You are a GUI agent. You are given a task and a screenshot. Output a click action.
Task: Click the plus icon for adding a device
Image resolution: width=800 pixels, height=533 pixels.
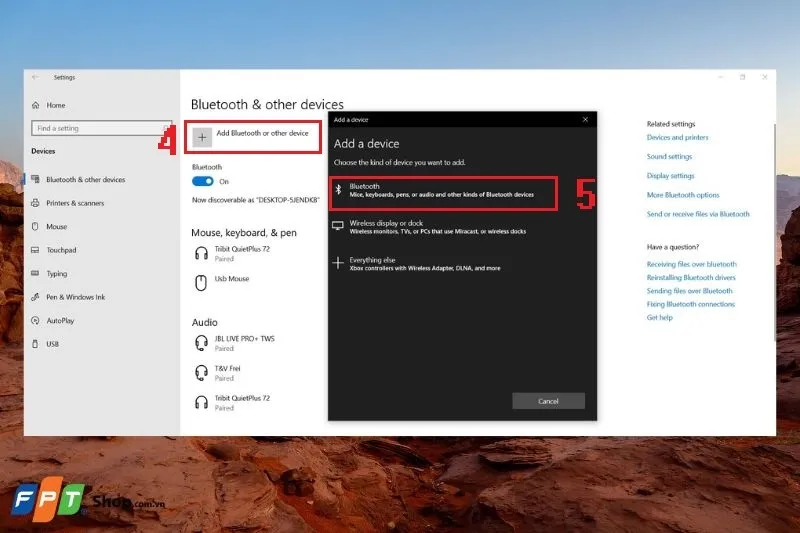pyautogui.click(x=203, y=136)
